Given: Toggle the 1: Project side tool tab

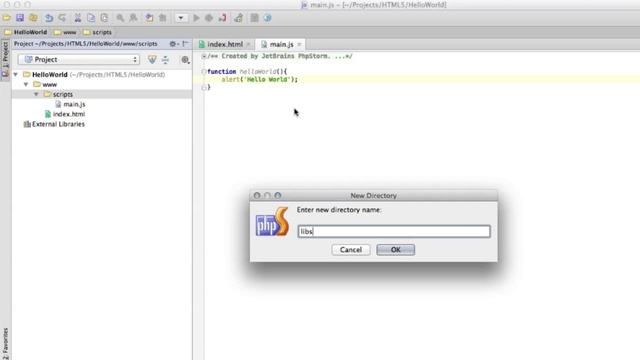Looking at the screenshot, I should [x=5, y=60].
